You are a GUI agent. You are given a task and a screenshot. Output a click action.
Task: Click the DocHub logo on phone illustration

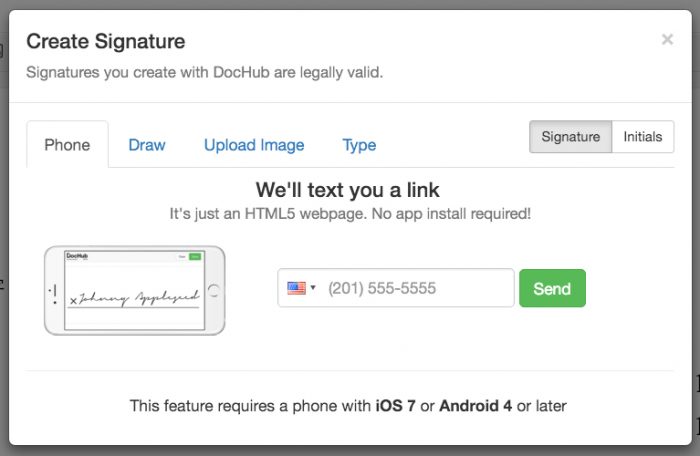(77, 256)
